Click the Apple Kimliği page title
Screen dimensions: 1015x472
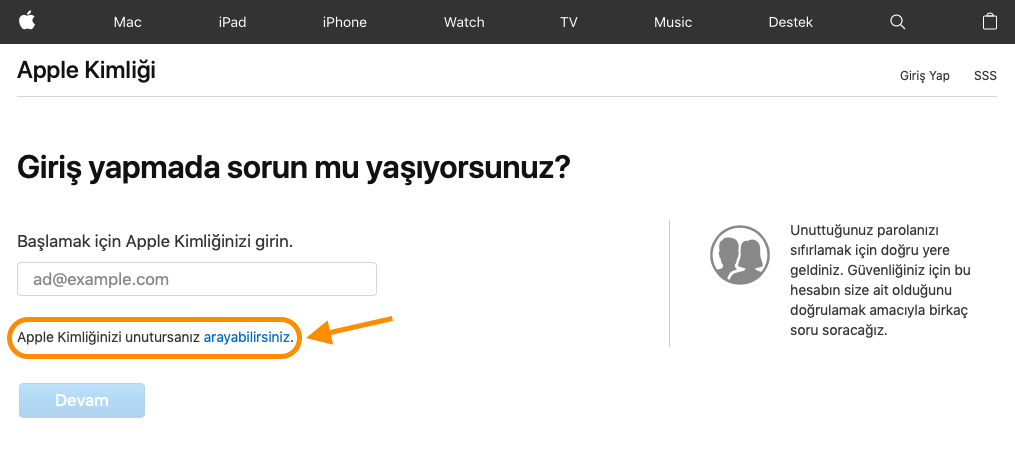click(x=86, y=70)
